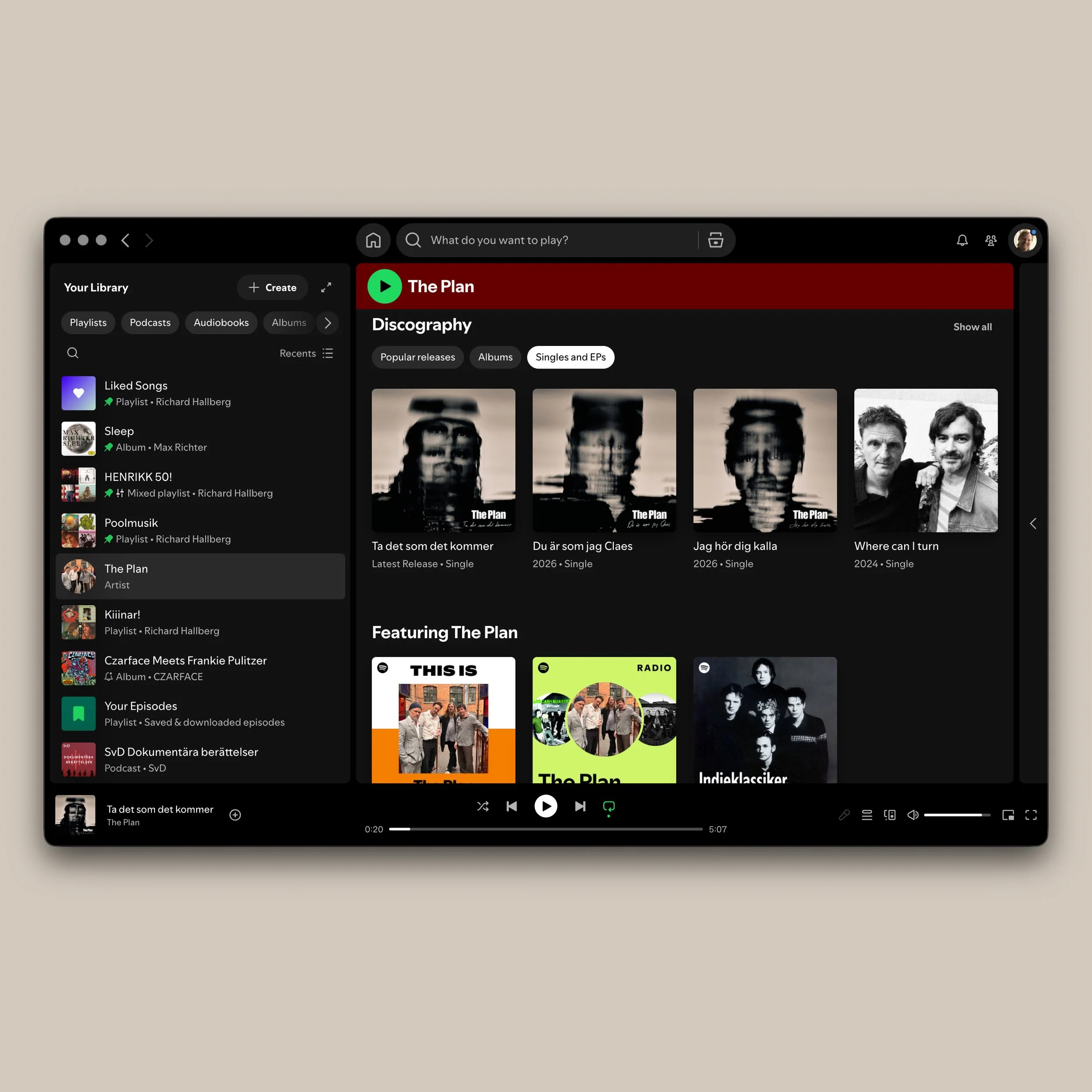This screenshot has width=1092, height=1092.
Task: Click Show all in Discography
Action: click(x=972, y=327)
